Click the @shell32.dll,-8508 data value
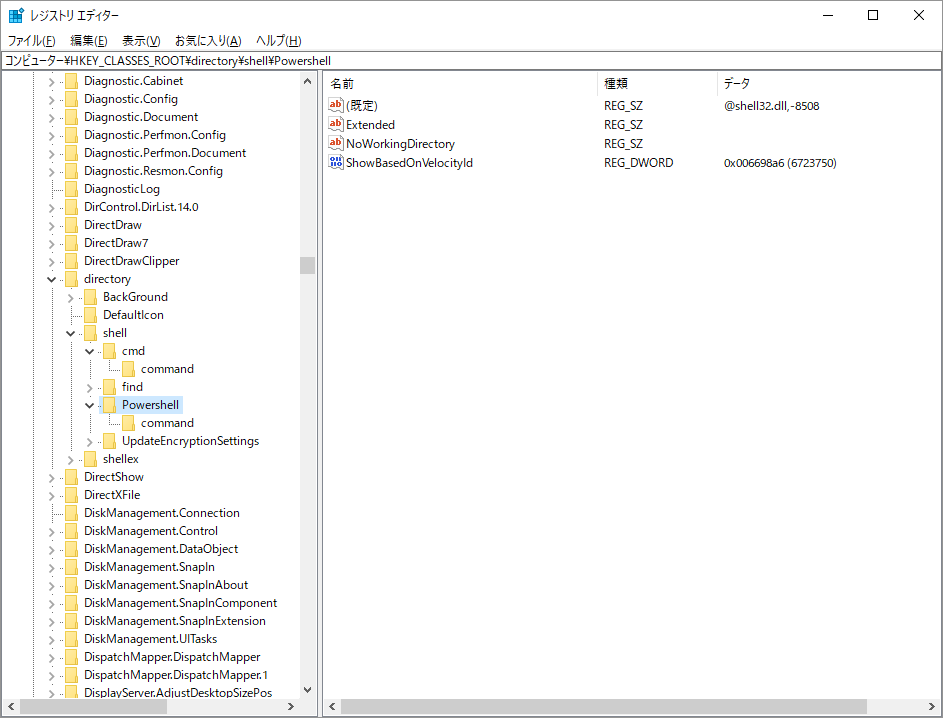Viewport: 943px width, 718px height. tap(772, 106)
